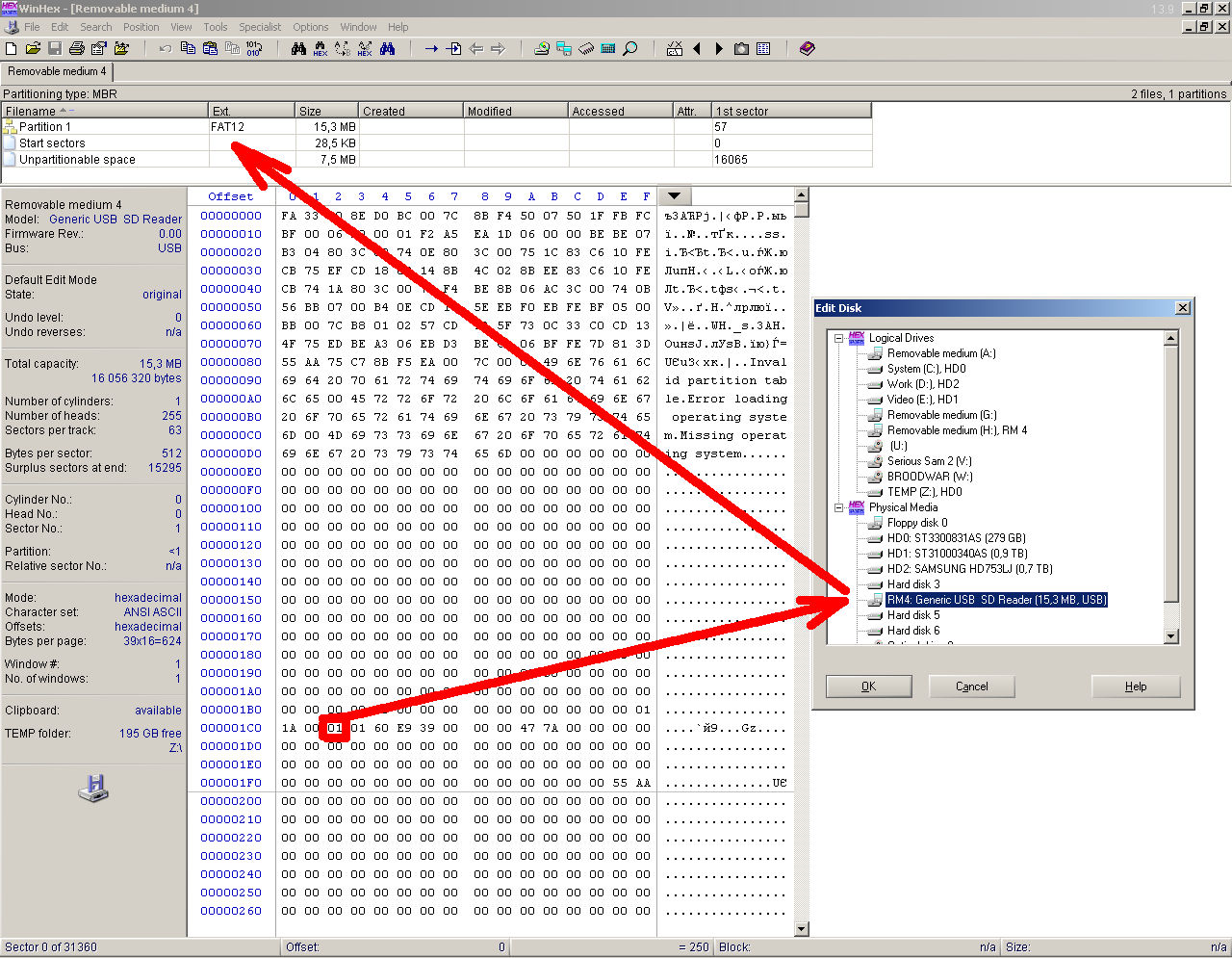
Task: Click the purple help book icon
Action: point(808,48)
